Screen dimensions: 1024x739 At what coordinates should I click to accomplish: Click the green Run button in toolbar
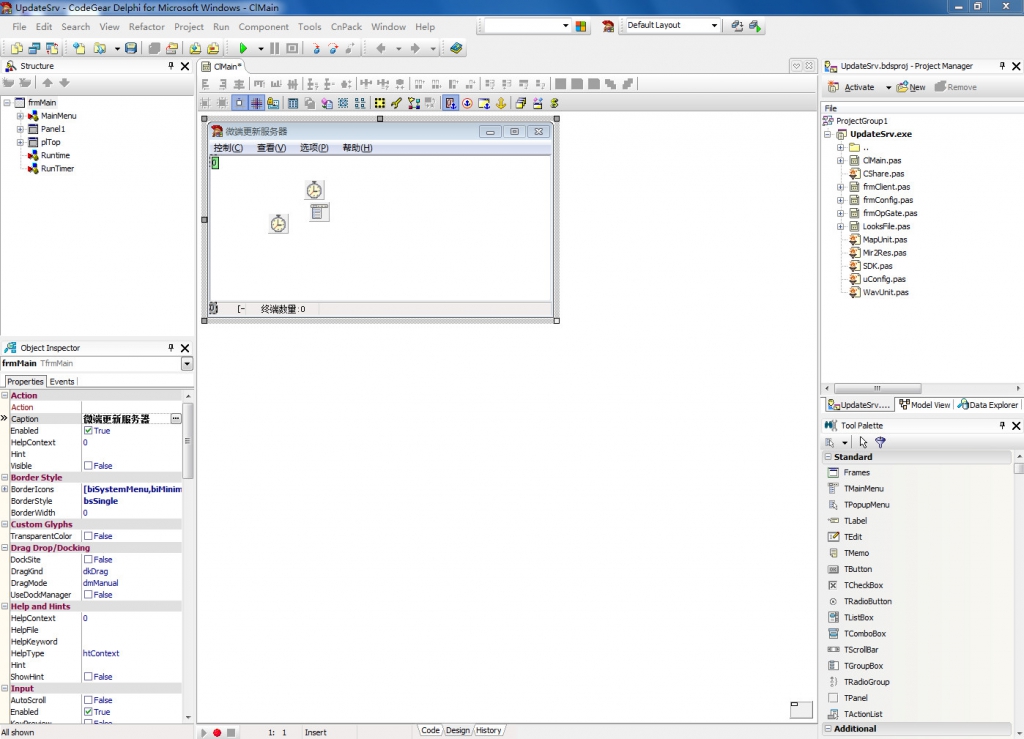click(242, 48)
